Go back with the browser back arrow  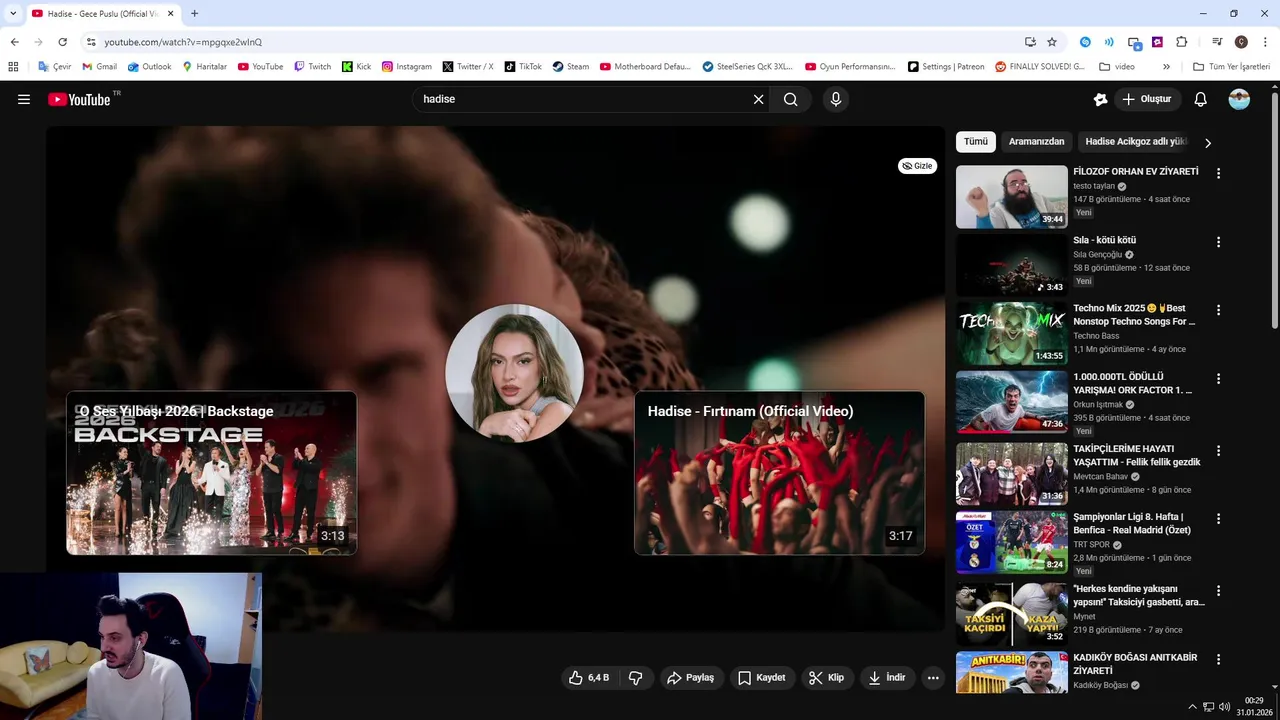point(14,42)
